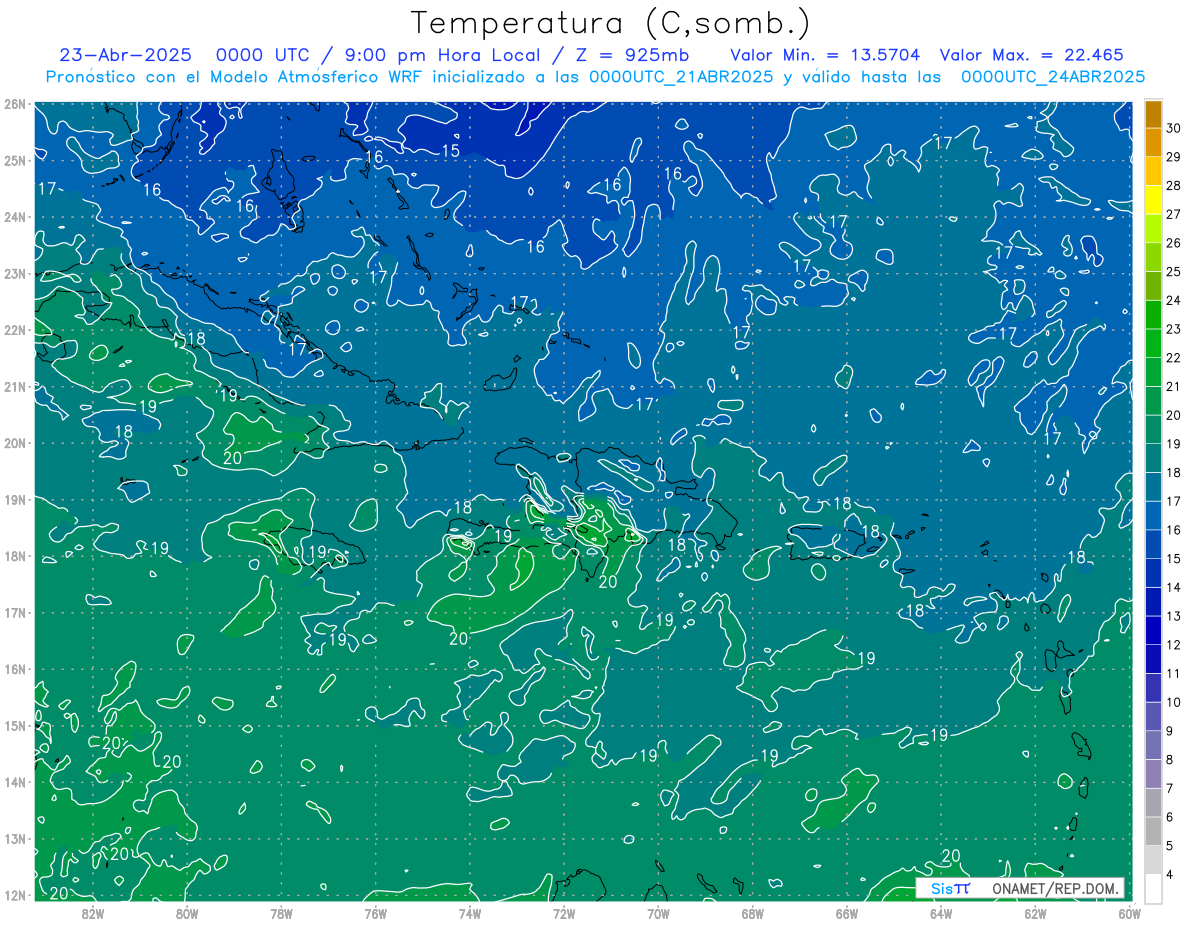Click the "0000UTC_24ABR2025" valid-until time

(1053, 77)
